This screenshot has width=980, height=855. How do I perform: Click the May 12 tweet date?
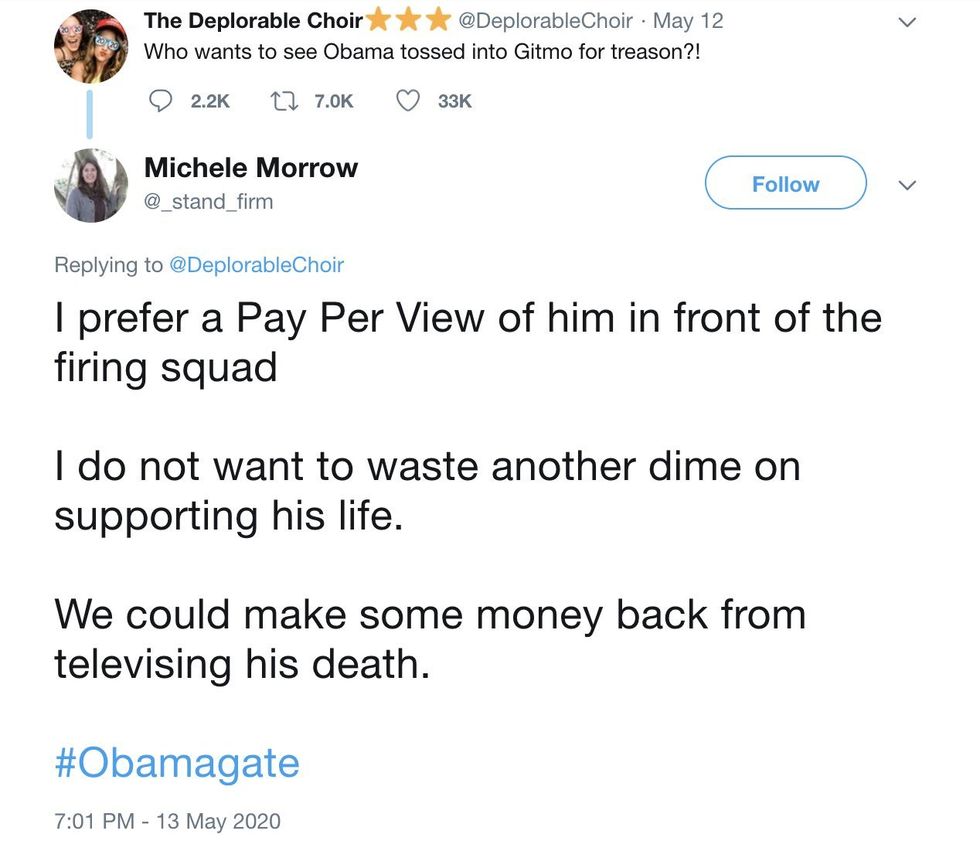point(688,20)
